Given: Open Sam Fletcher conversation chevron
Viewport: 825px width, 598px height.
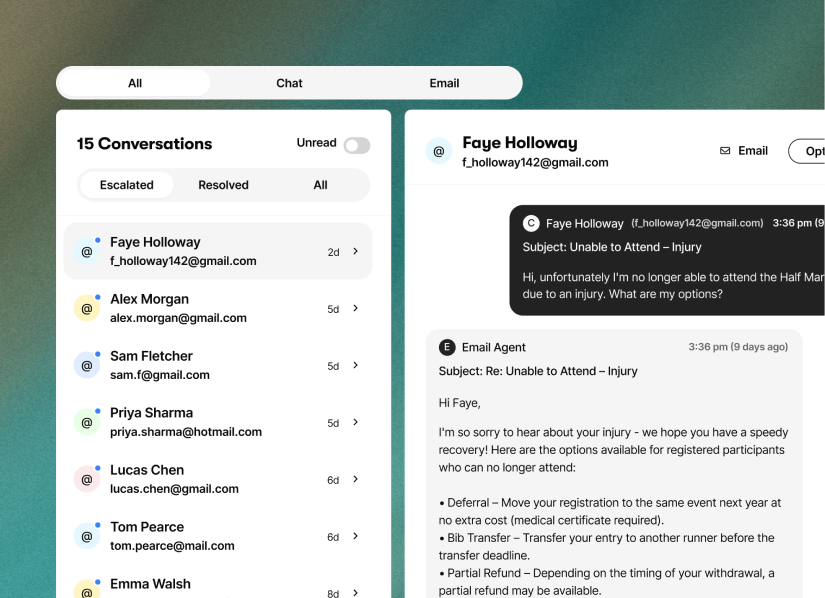Looking at the screenshot, I should [356, 365].
